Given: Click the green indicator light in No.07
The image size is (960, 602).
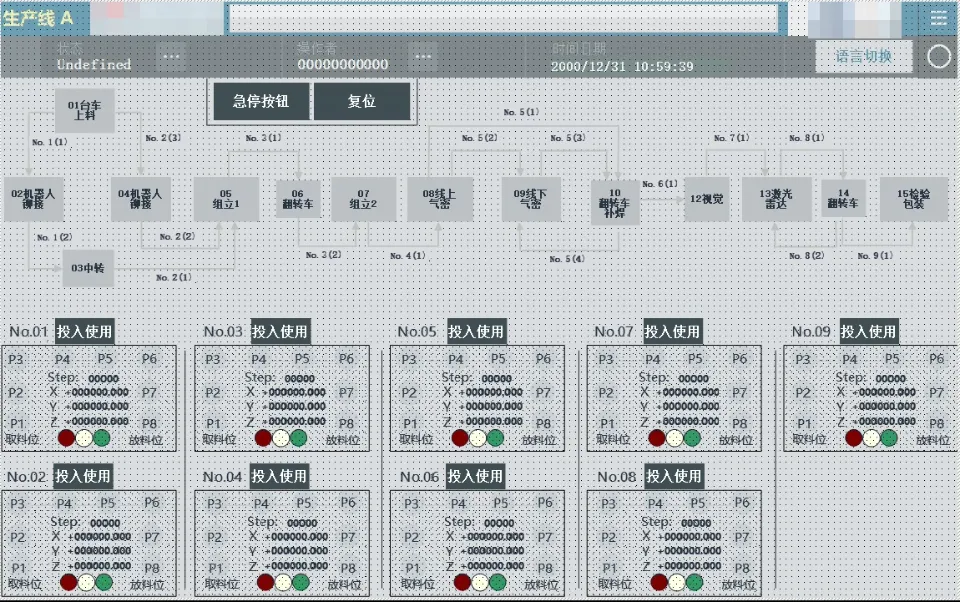Looking at the screenshot, I should (692, 438).
